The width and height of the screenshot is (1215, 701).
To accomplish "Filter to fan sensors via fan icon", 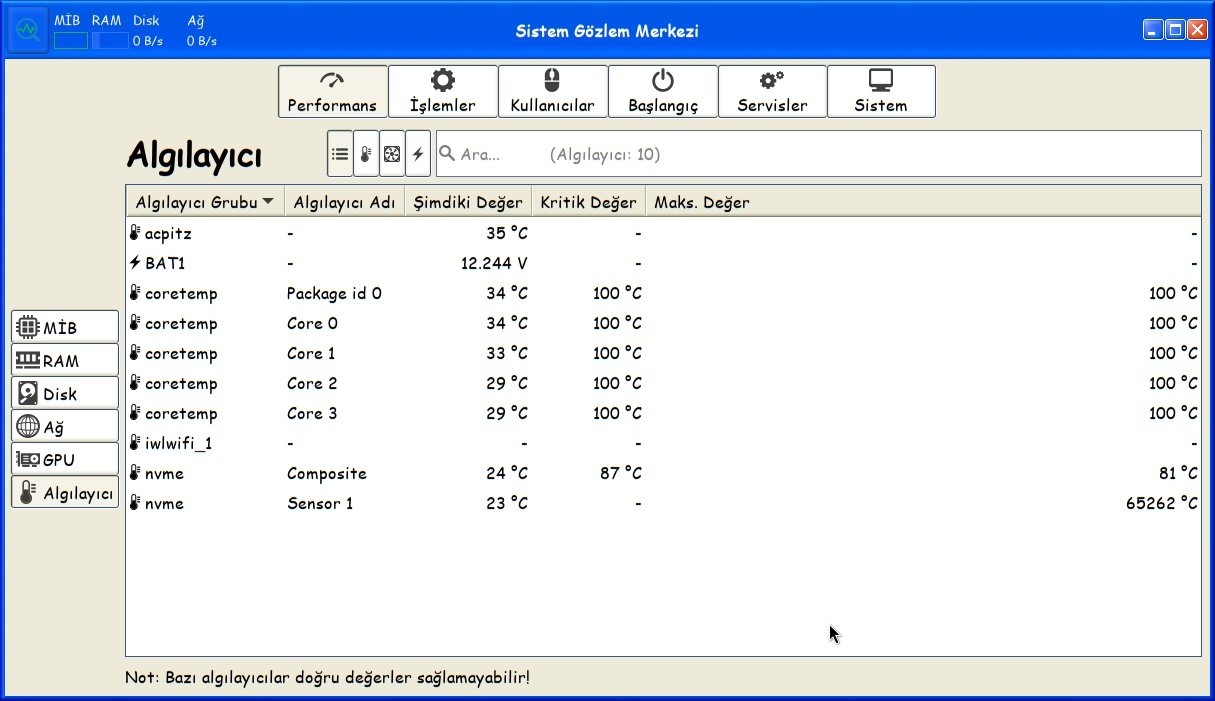I will tap(392, 154).
